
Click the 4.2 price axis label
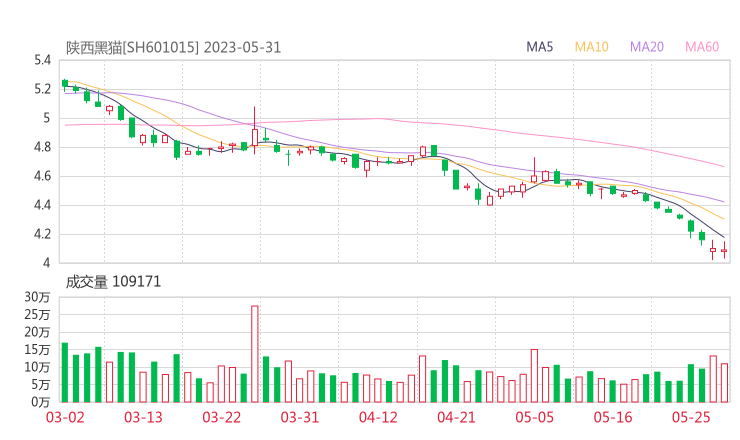click(42, 235)
